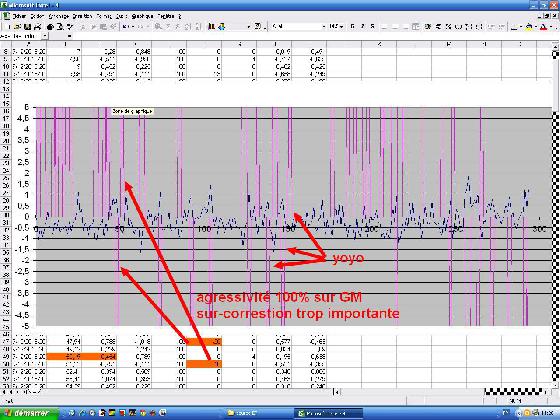Click the Decrease Decimal icon
The width and height of the screenshot is (560, 420).
tap(479, 26)
